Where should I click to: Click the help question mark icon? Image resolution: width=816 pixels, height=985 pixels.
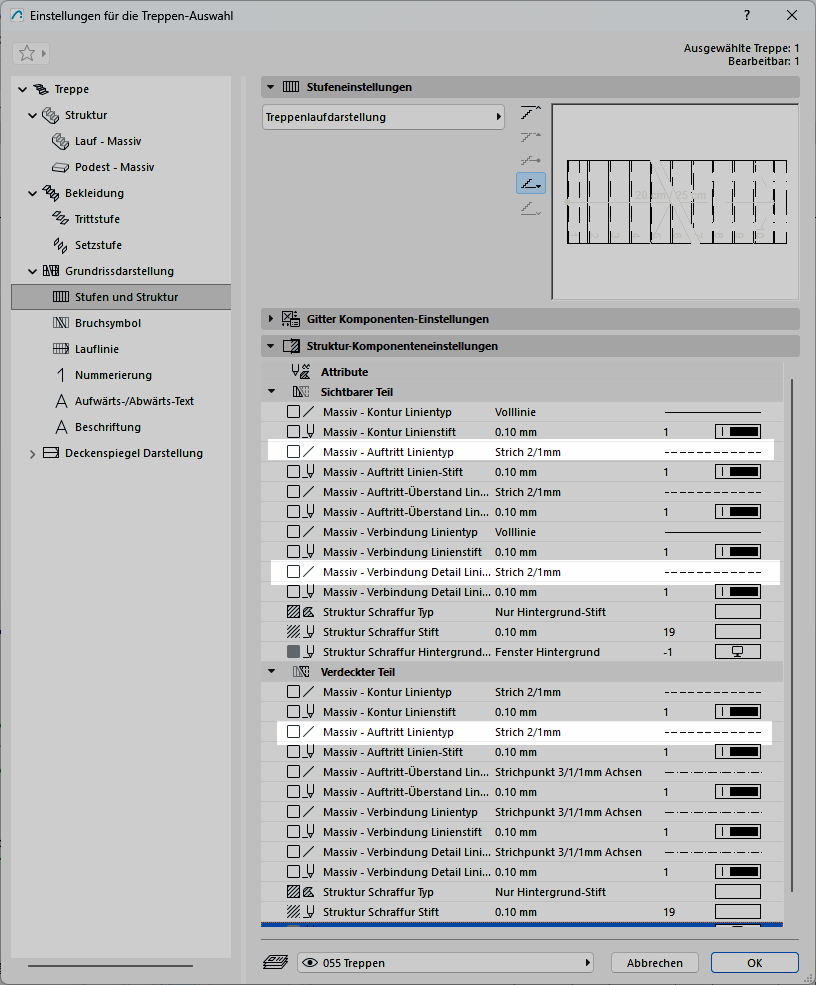coord(746,15)
